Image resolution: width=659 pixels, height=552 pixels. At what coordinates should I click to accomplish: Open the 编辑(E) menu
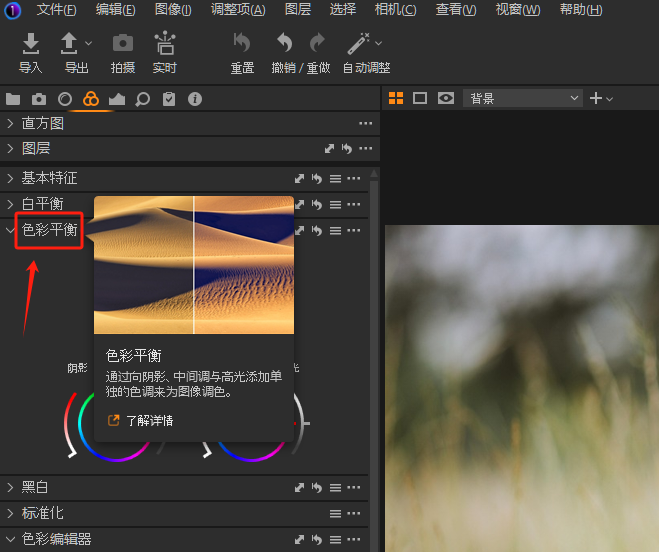click(x=116, y=9)
